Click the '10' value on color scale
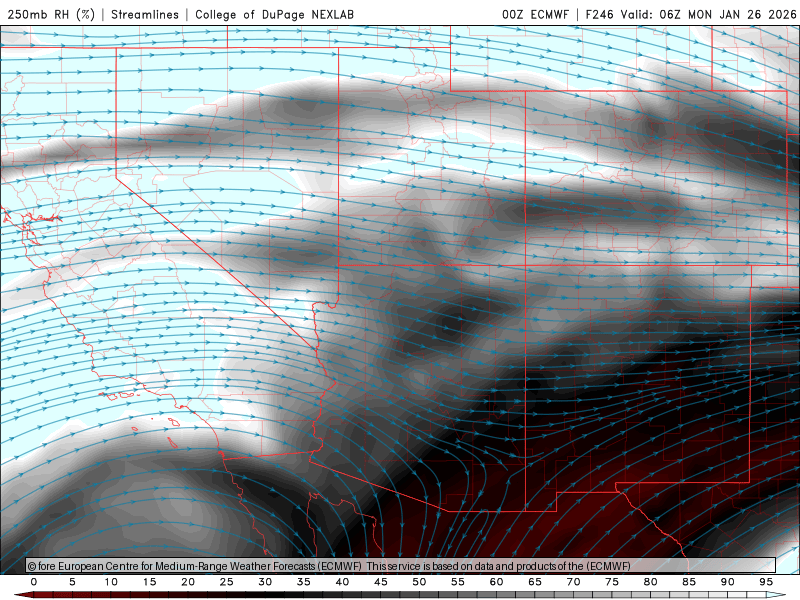The image size is (800, 600). [111, 582]
